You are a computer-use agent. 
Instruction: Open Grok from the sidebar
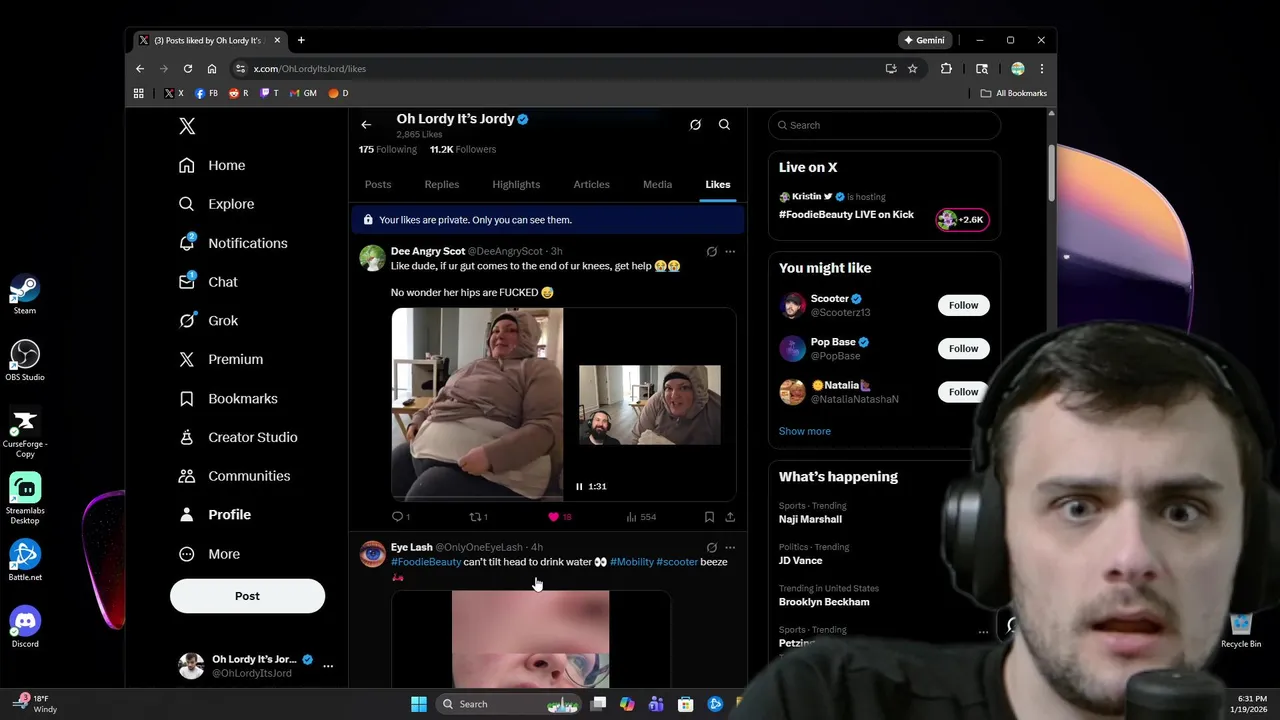click(208, 321)
